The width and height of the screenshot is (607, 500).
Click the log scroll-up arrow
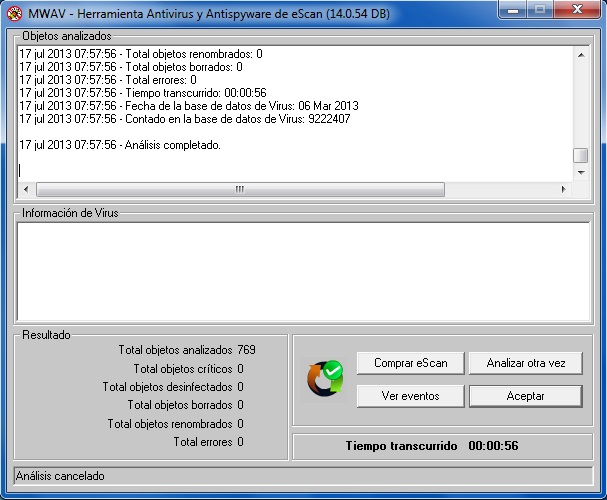point(581,55)
